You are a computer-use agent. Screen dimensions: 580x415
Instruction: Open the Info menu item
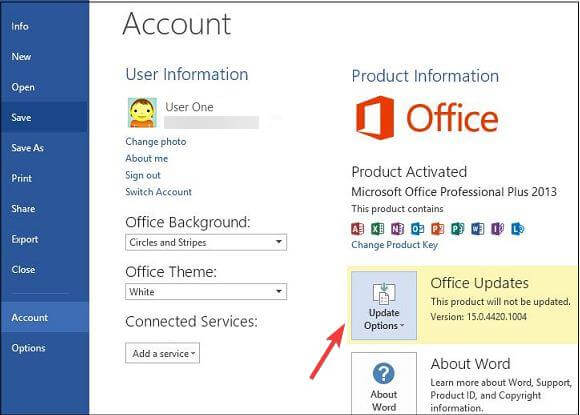(x=44, y=26)
